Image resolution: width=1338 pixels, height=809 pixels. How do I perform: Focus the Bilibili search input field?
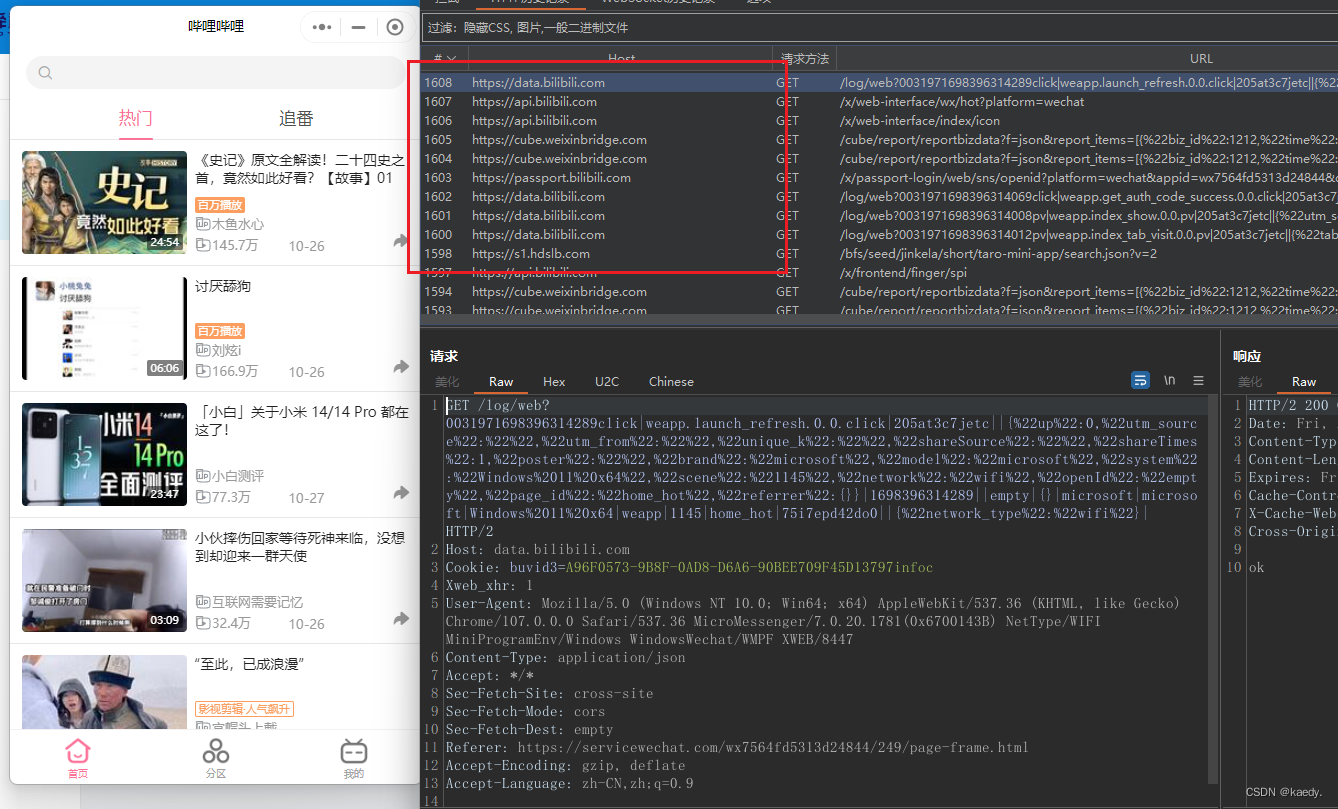216,73
